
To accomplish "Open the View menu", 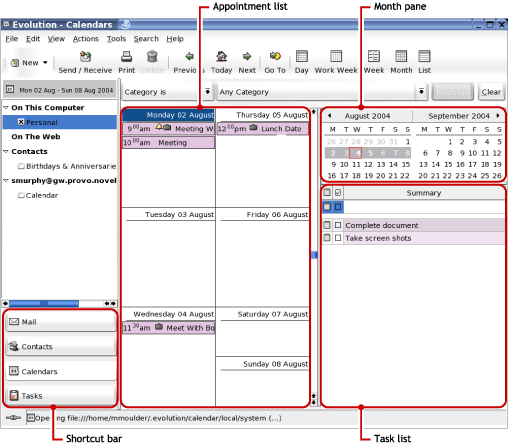I will pyautogui.click(x=56, y=39).
